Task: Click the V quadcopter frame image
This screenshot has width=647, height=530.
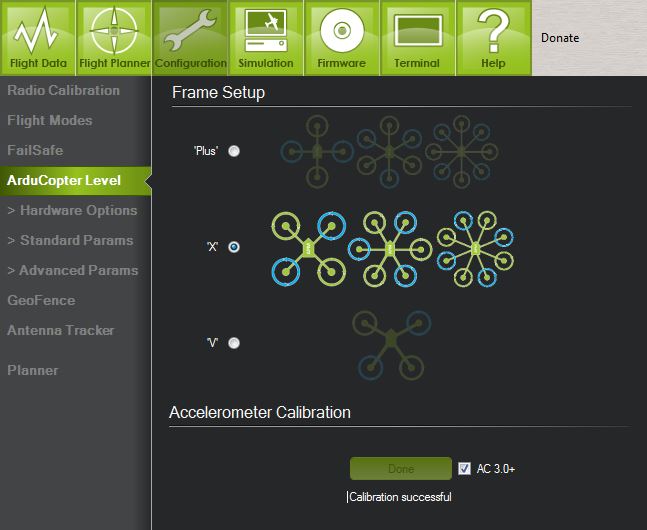Action: point(391,345)
